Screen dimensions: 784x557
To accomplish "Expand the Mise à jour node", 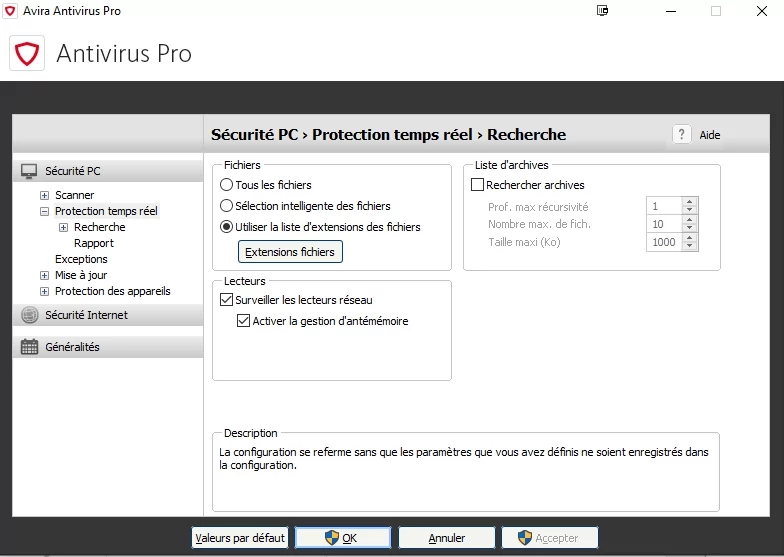I will [x=44, y=276].
